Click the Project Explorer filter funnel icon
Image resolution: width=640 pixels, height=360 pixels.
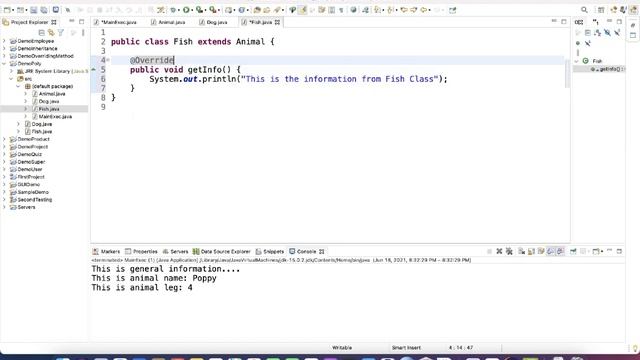[60, 32]
